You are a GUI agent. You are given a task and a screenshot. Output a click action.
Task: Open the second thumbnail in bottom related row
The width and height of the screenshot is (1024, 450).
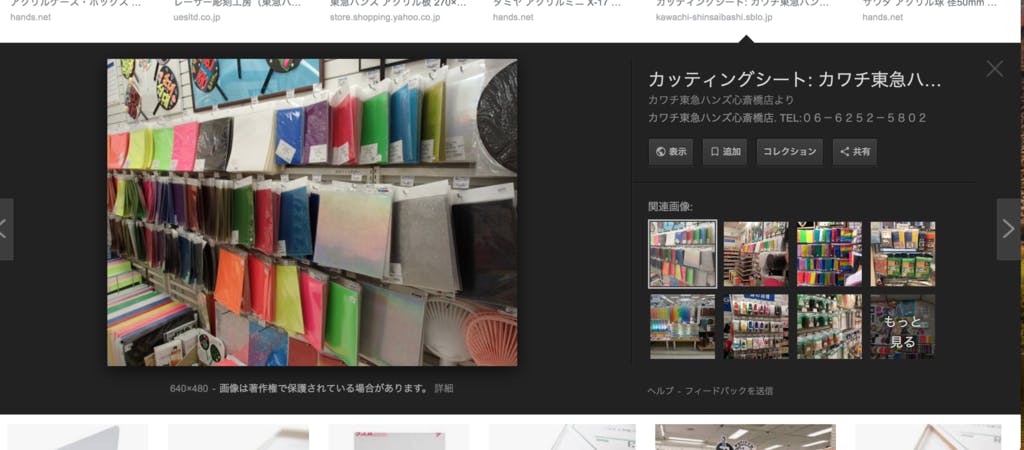click(756, 326)
